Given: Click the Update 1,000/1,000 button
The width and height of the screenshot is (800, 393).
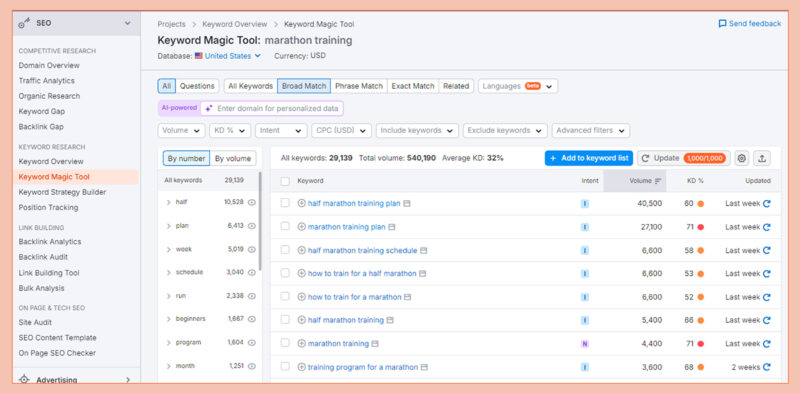Looking at the screenshot, I should pyautogui.click(x=684, y=158).
